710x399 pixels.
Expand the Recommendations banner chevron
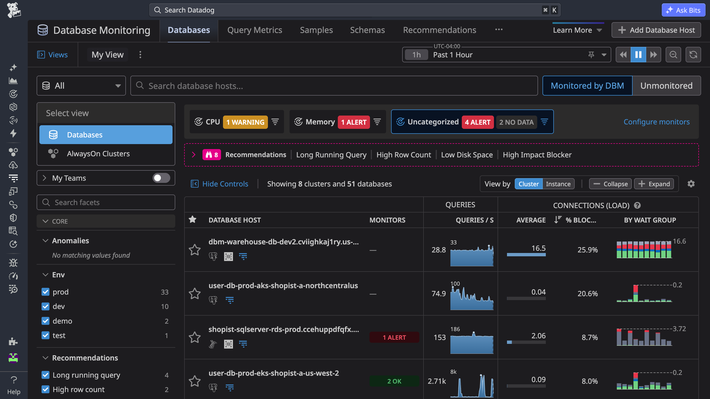coord(194,155)
